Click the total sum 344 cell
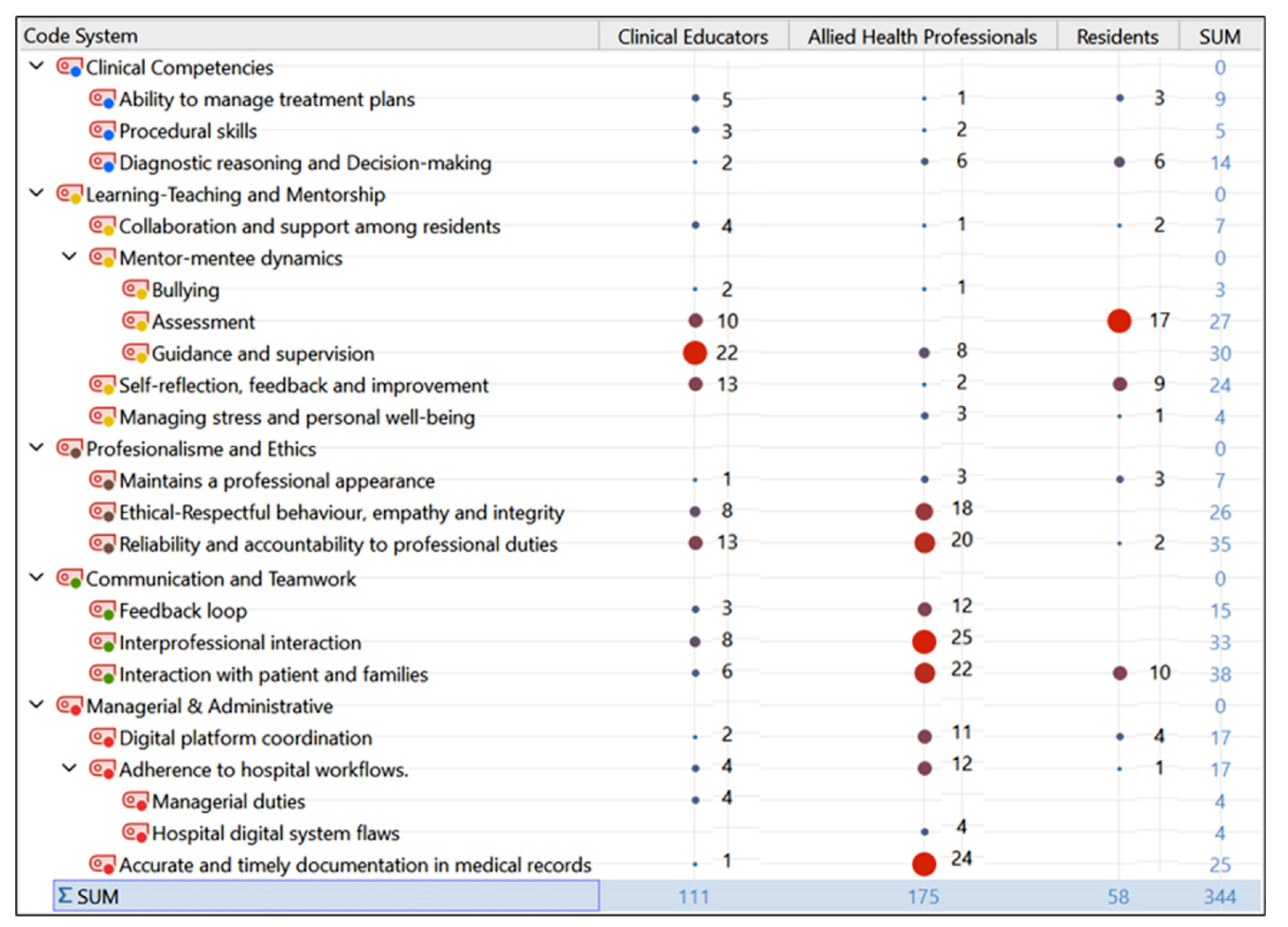This screenshot has width=1288, height=927. (x=1219, y=896)
